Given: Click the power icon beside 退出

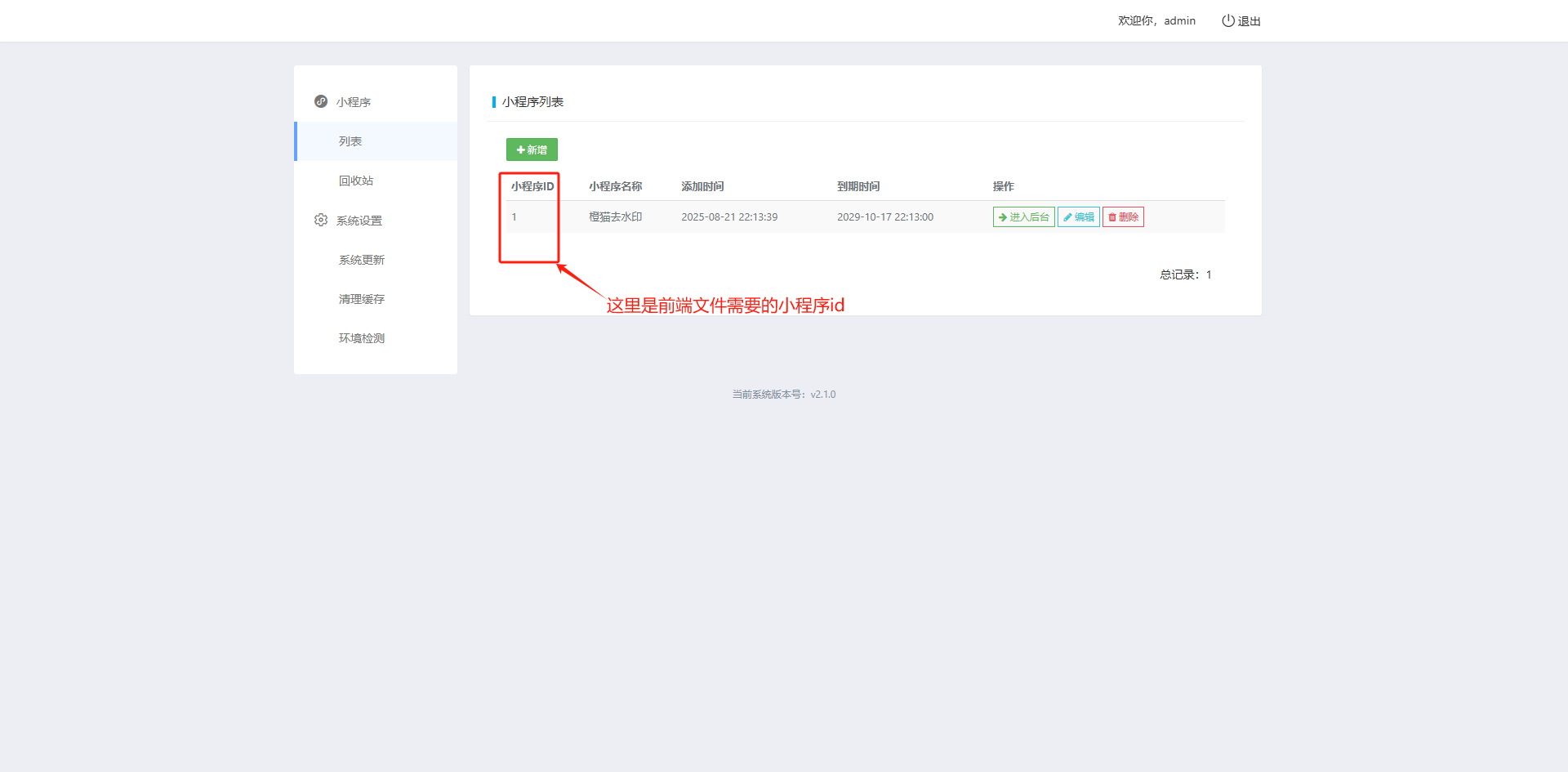Looking at the screenshot, I should [1227, 20].
